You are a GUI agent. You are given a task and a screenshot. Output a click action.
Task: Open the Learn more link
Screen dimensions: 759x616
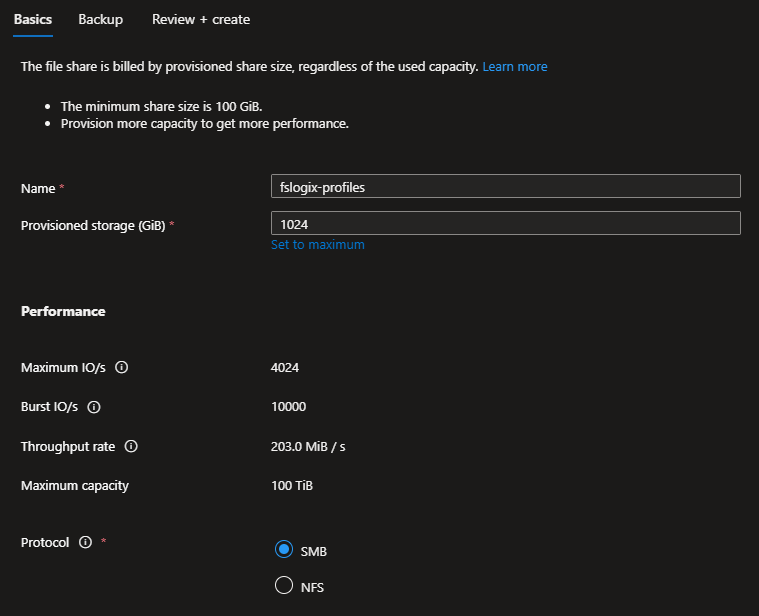[515, 67]
